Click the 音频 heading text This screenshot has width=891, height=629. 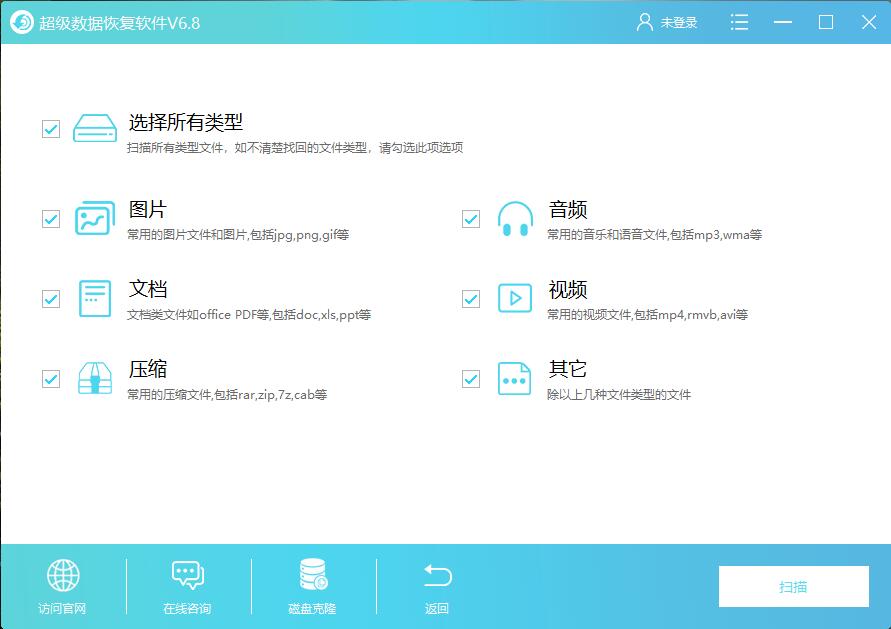568,209
